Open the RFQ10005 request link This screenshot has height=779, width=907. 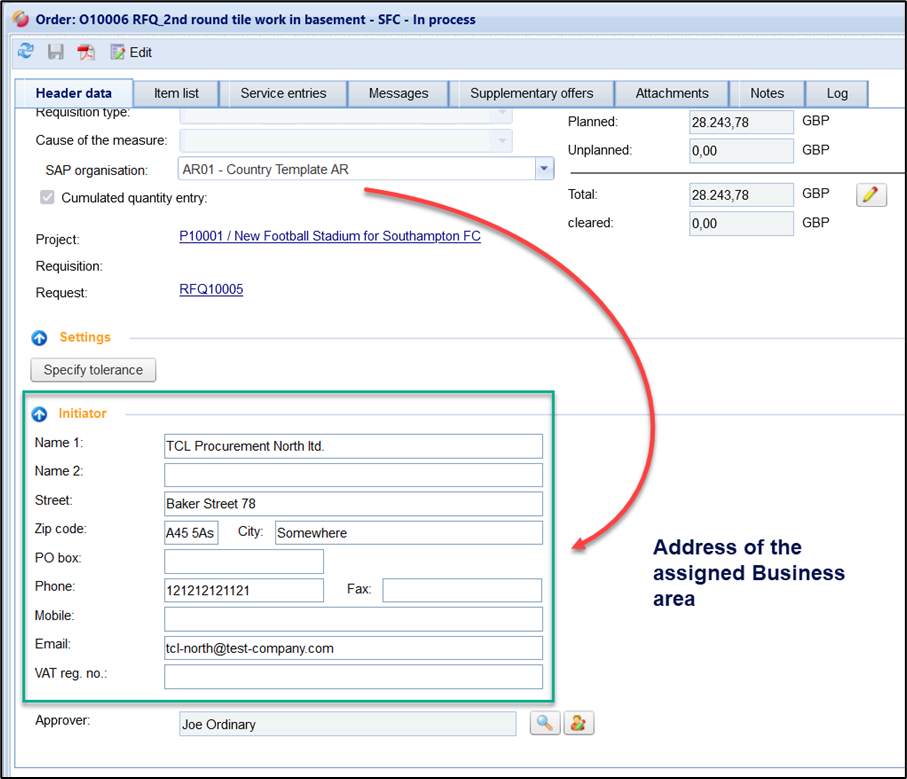pos(211,290)
